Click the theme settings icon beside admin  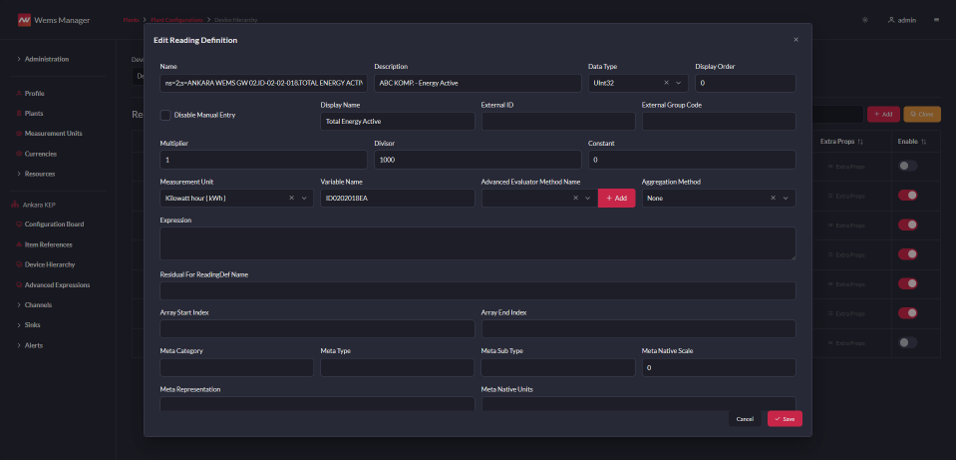tap(865, 20)
